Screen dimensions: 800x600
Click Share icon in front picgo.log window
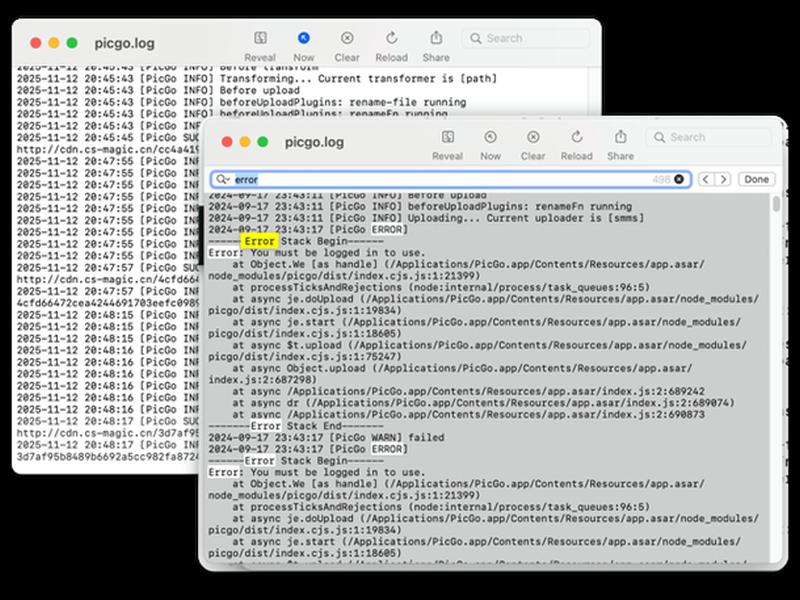click(620, 137)
